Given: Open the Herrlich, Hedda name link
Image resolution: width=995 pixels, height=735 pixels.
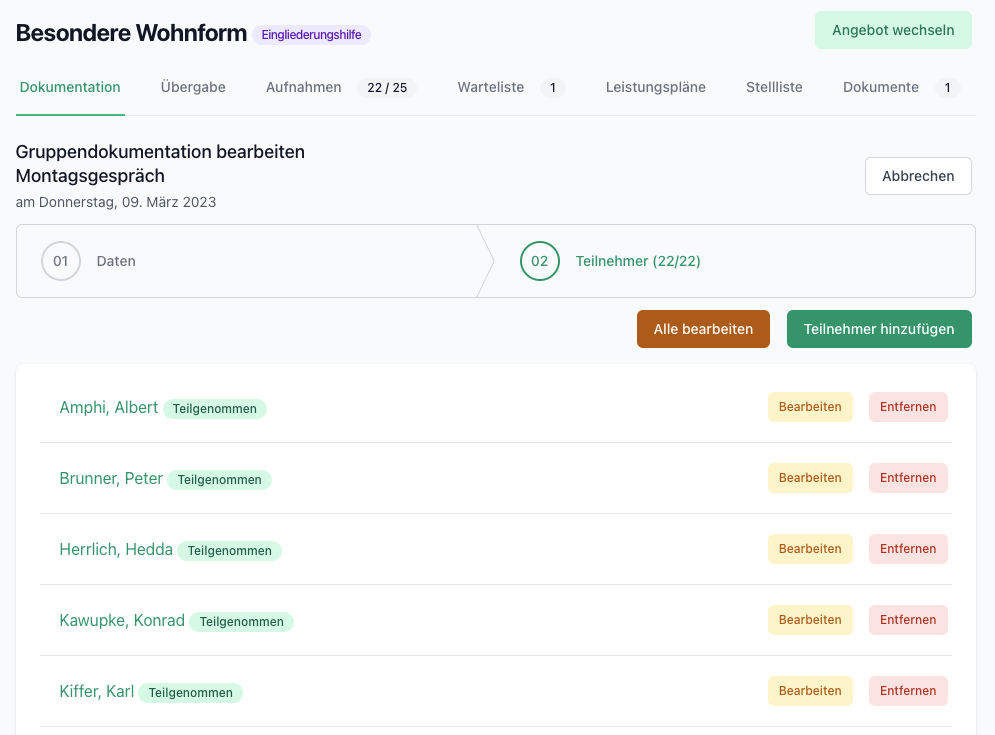Looking at the screenshot, I should (x=116, y=550).
